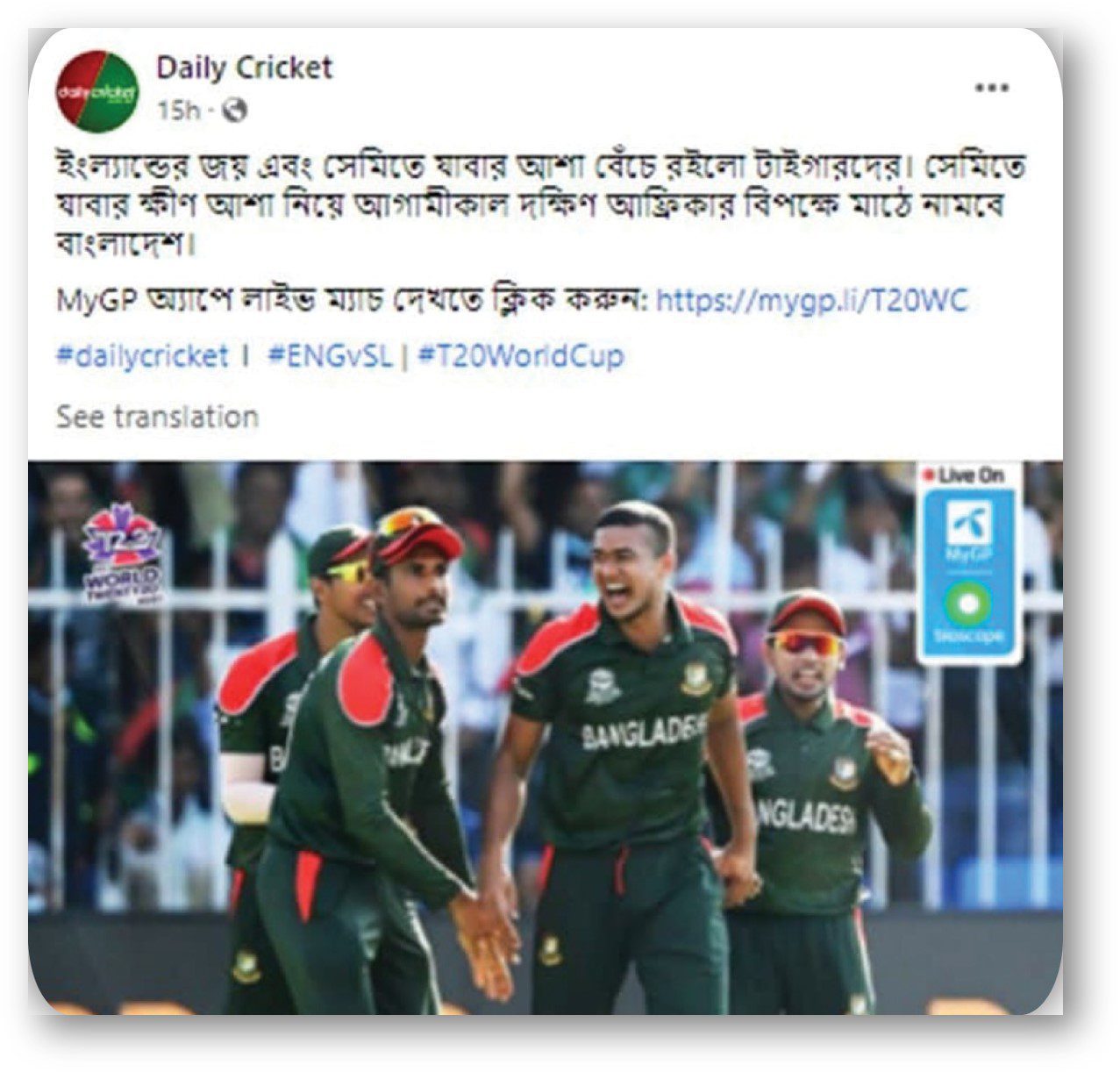The height and width of the screenshot is (1072, 1120).
Task: Click the MyGP logo in photo
Action: (x=968, y=531)
